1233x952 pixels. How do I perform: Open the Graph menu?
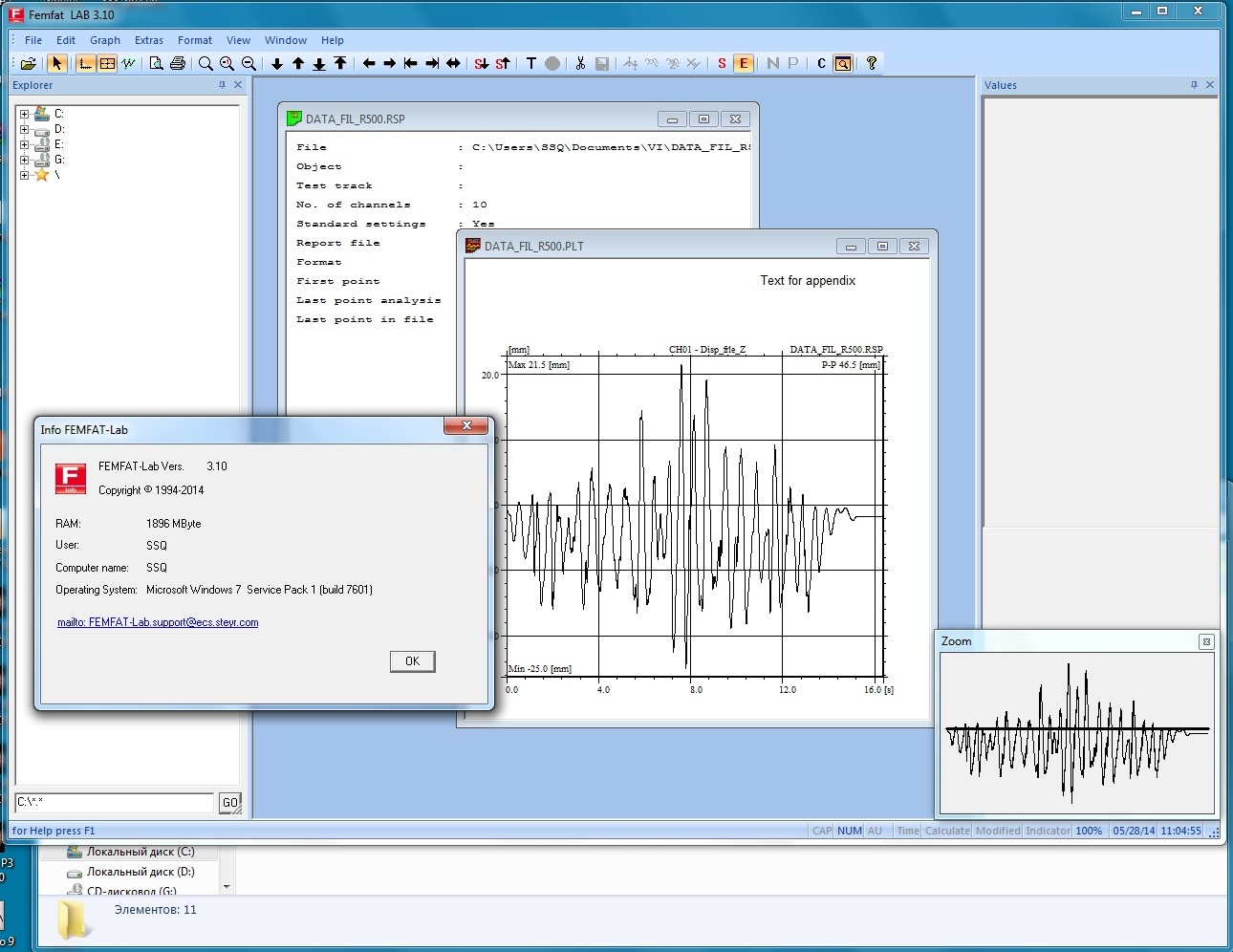[105, 40]
